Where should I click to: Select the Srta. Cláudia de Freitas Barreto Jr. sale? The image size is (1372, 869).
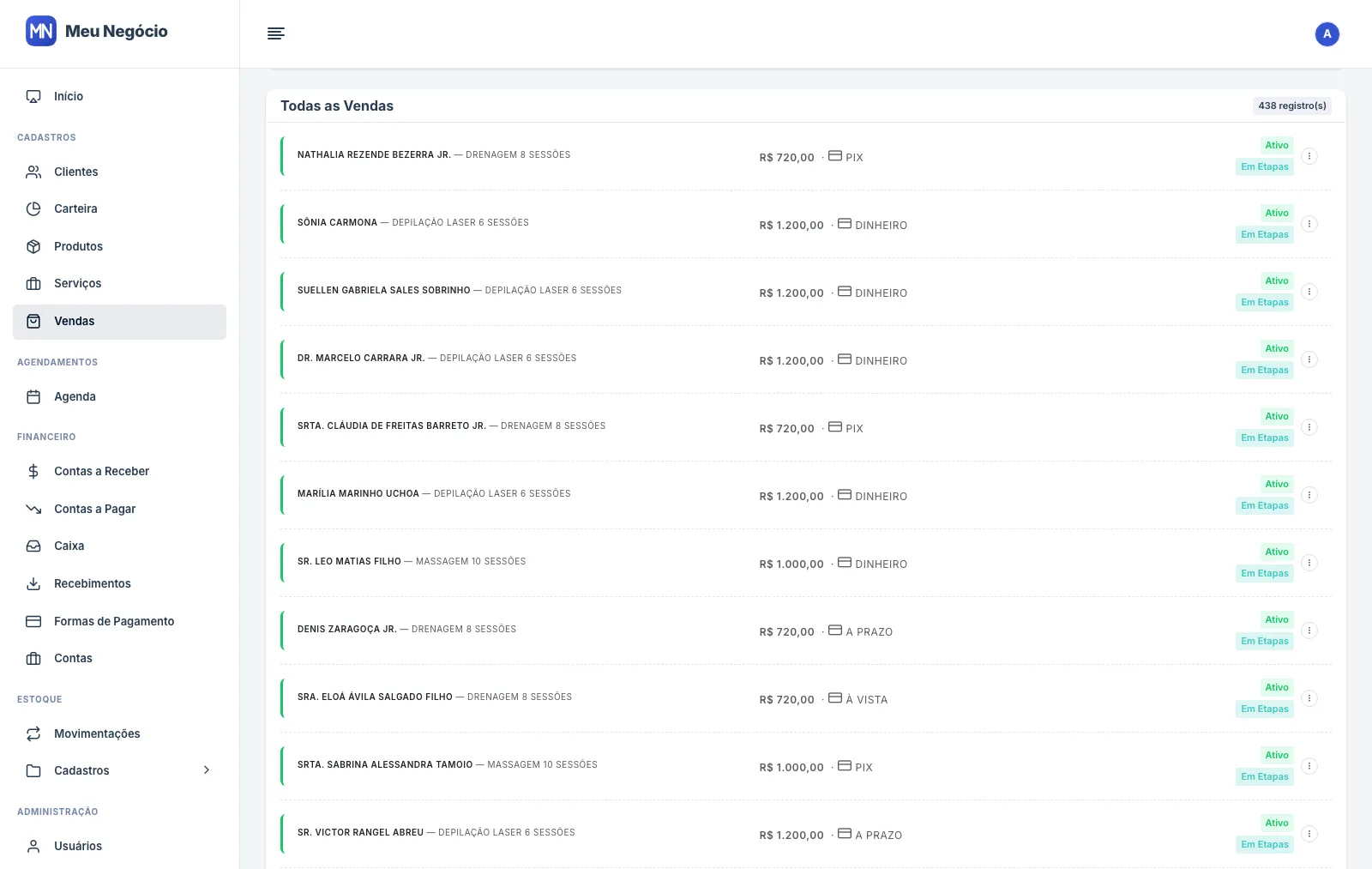click(806, 427)
